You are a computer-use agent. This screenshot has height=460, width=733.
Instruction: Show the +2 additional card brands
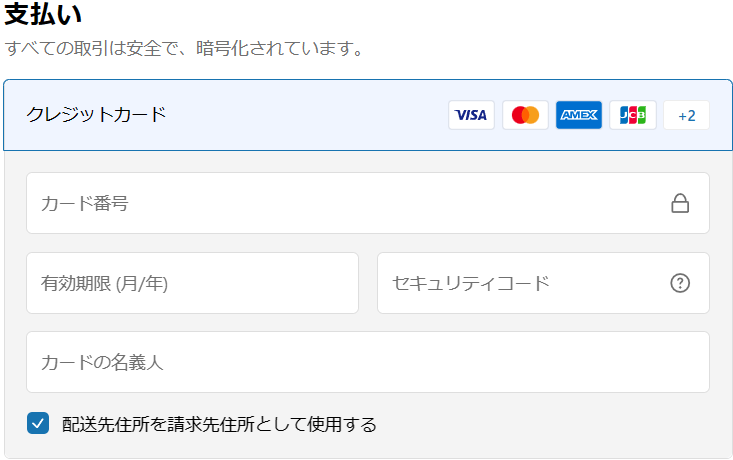pos(686,115)
